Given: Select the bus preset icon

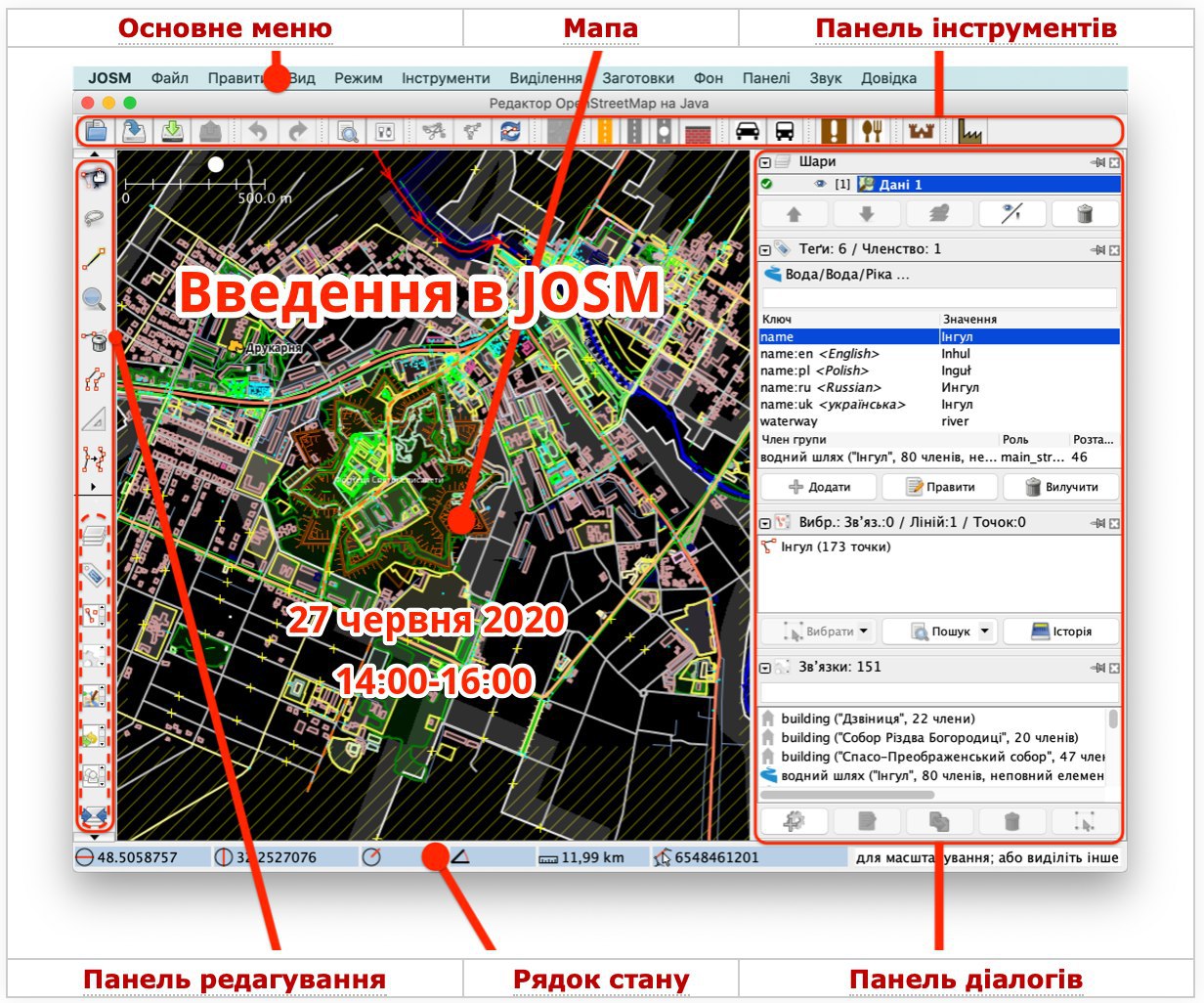Looking at the screenshot, I should click(785, 131).
